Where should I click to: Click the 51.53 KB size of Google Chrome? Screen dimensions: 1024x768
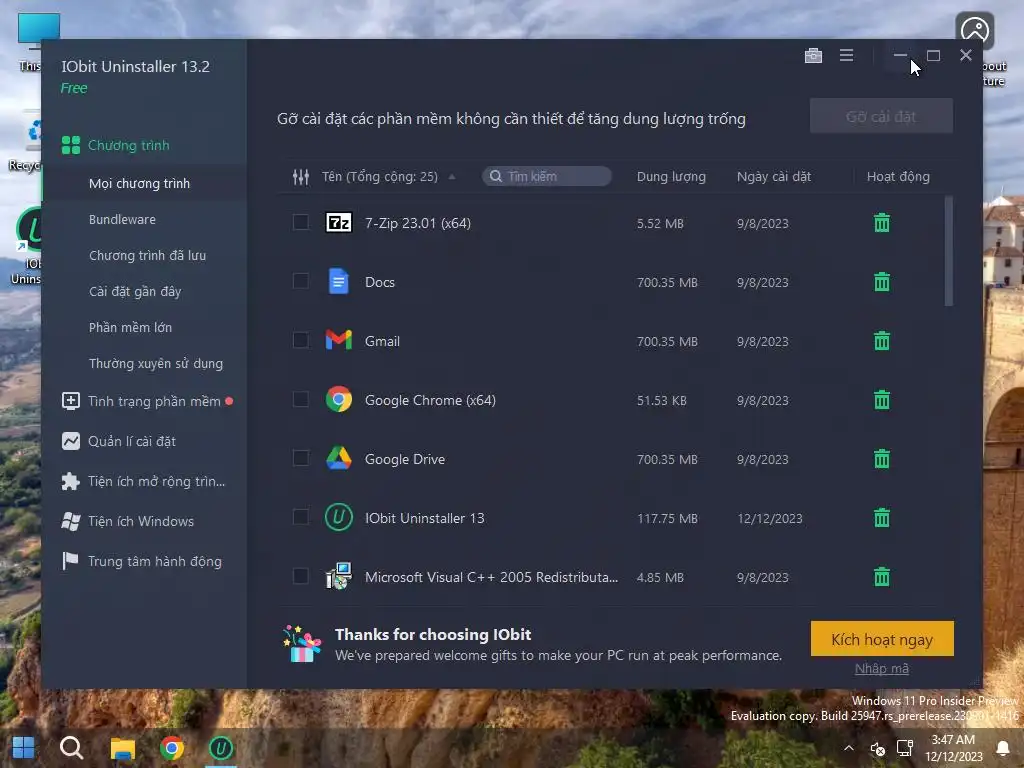662,400
